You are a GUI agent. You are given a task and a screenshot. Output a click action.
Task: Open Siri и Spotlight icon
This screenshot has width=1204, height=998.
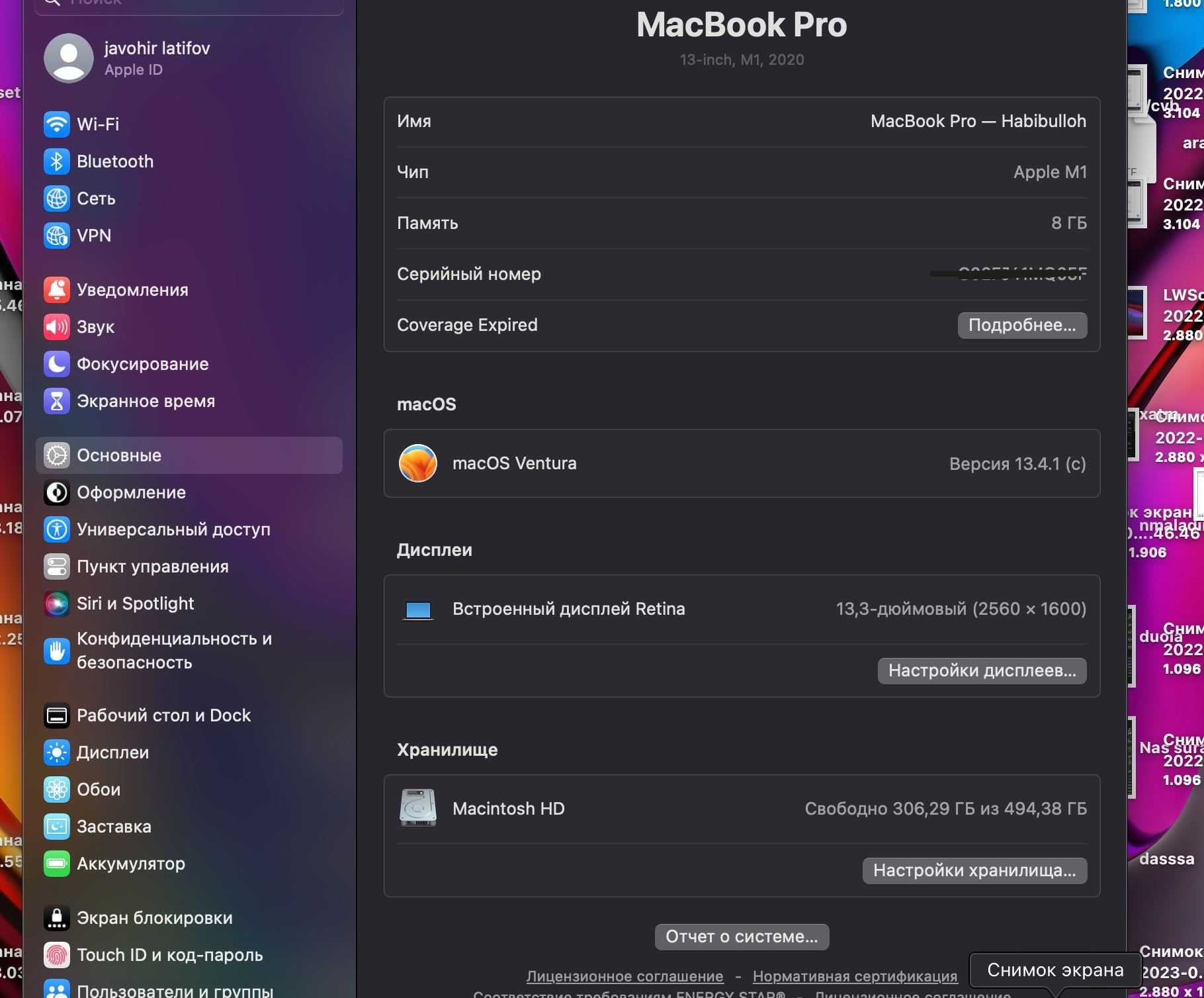pyautogui.click(x=57, y=604)
